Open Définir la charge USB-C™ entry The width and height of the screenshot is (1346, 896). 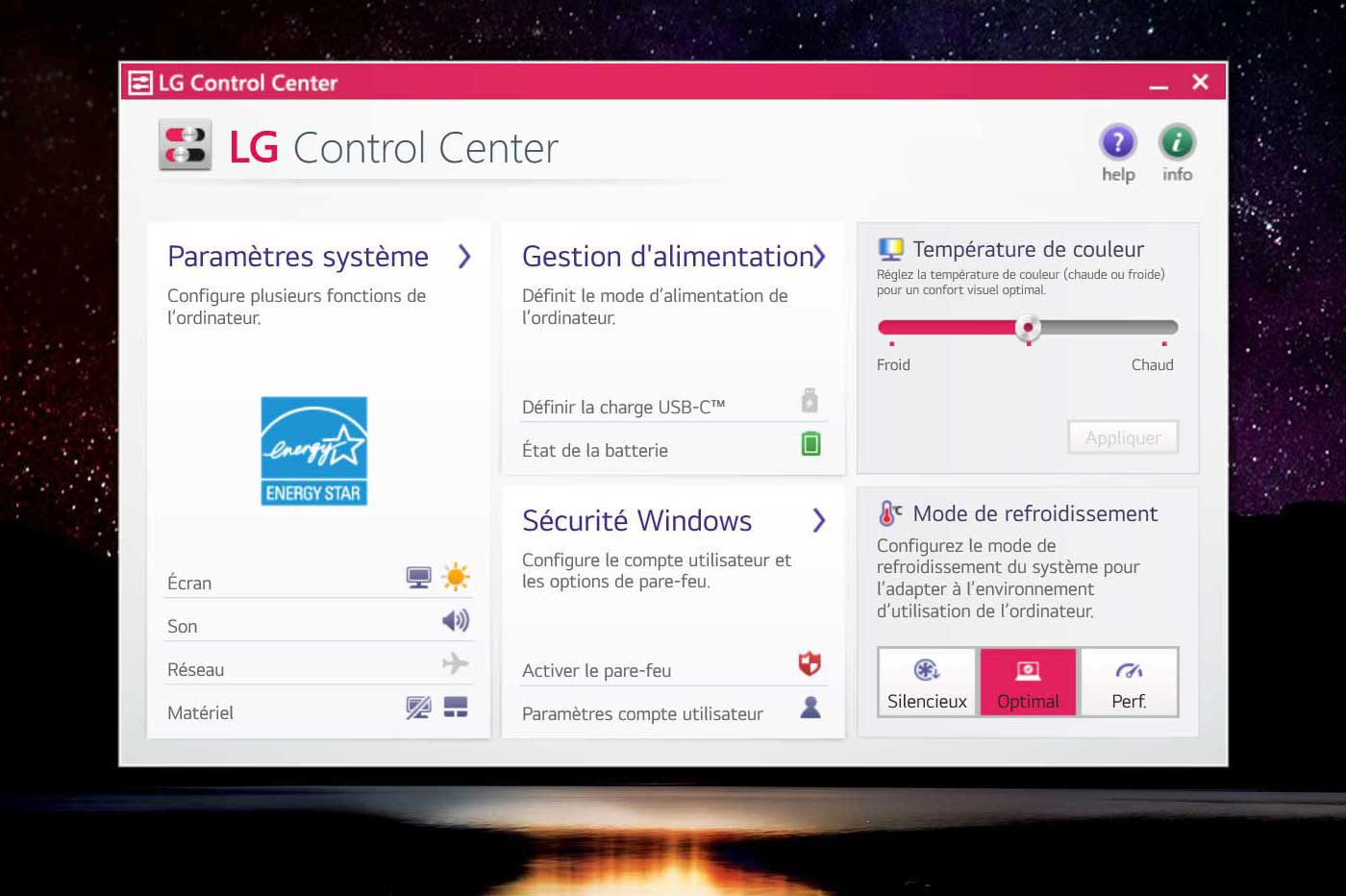pyautogui.click(x=673, y=404)
